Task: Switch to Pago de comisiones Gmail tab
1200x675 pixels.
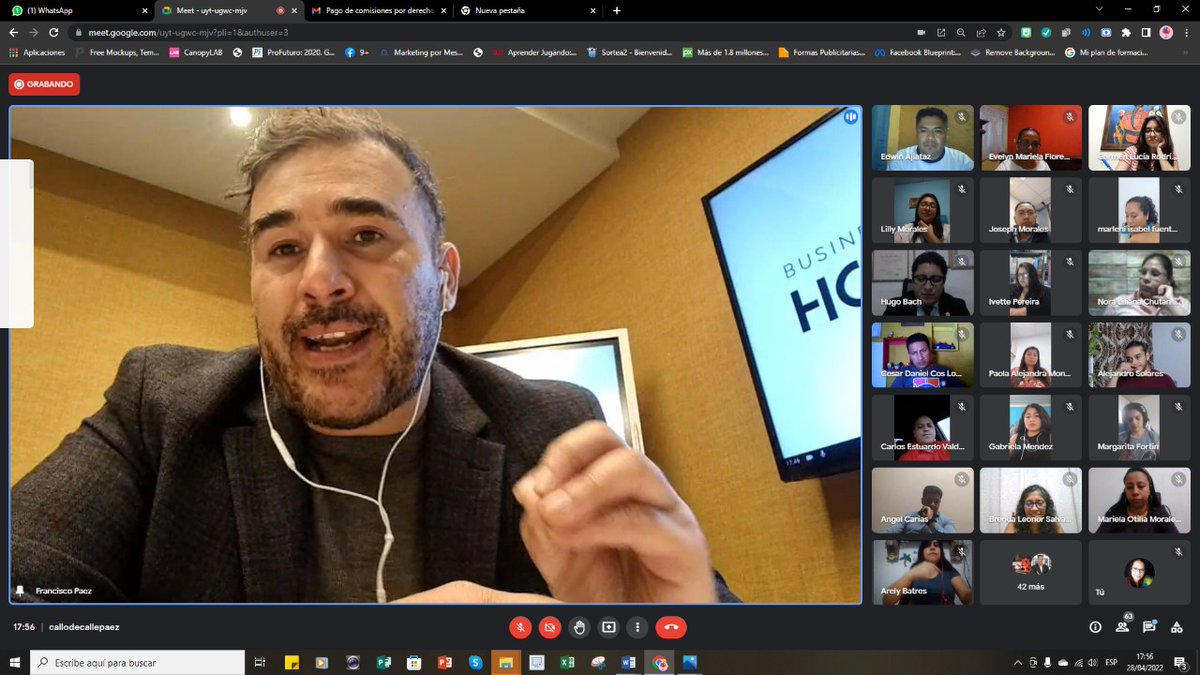Action: pos(378,10)
